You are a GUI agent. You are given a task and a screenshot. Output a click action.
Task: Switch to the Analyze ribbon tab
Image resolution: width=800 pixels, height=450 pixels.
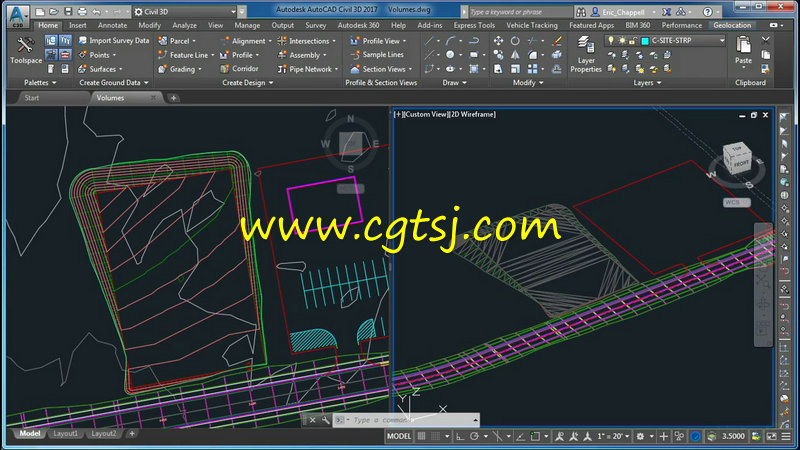(184, 25)
